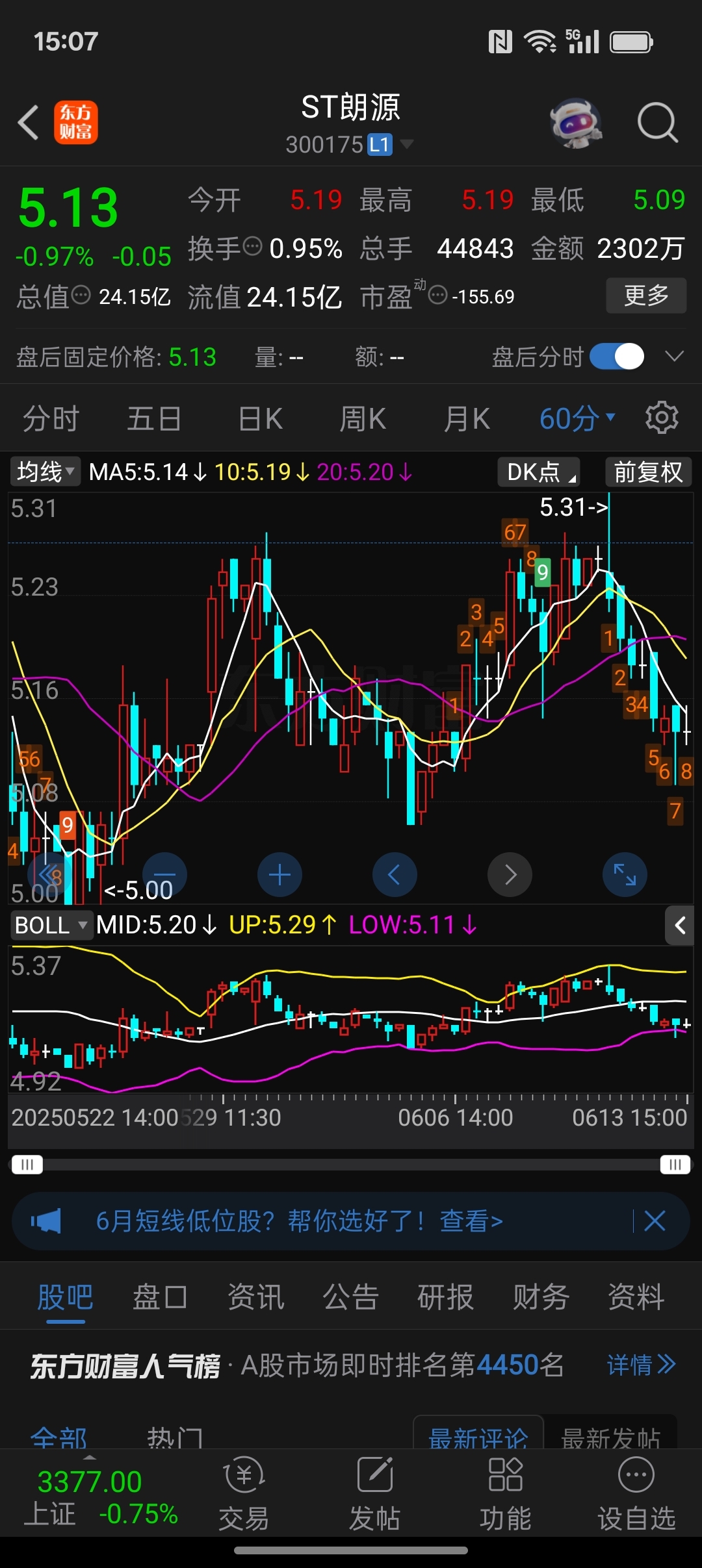Image resolution: width=702 pixels, height=1568 pixels.
Task: Tap 市盈 value -155.69
Action: (483, 297)
